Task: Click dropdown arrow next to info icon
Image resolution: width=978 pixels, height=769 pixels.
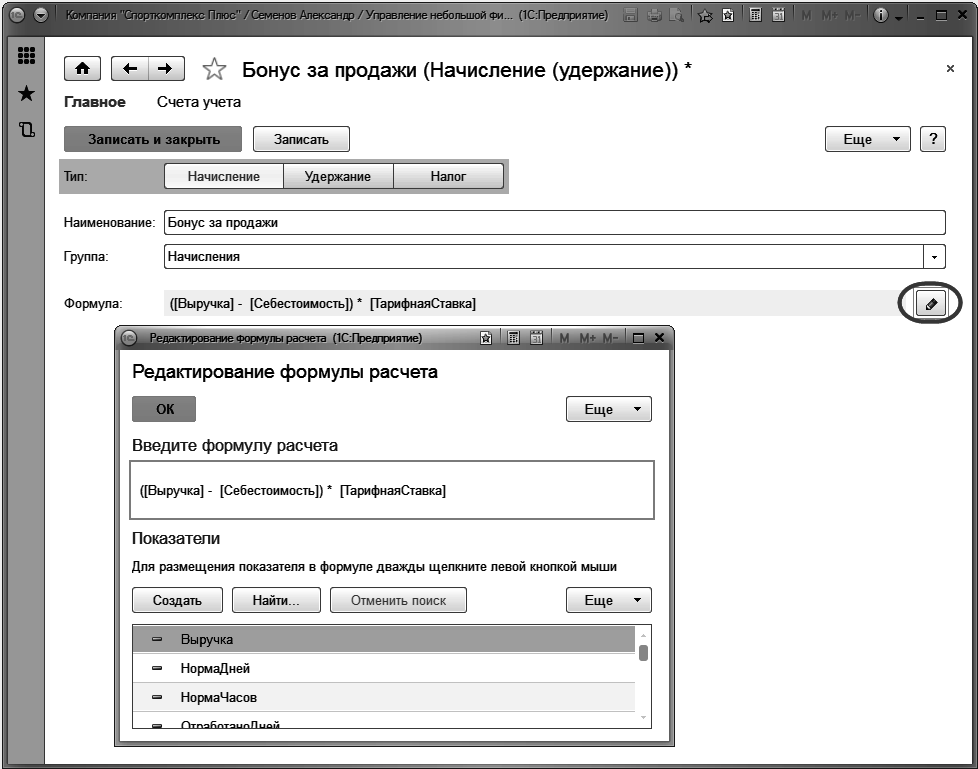Action: coord(898,17)
